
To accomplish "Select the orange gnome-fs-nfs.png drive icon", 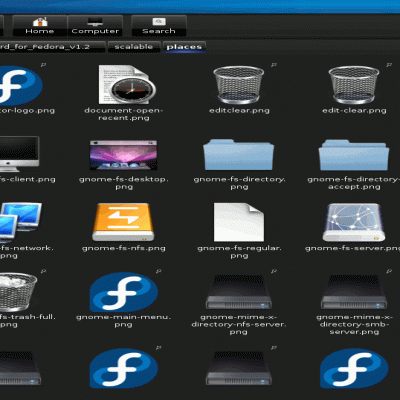I will pos(123,222).
